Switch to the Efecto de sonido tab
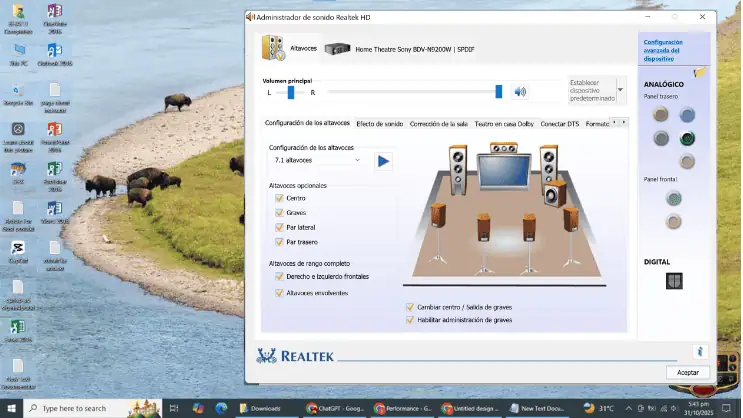Image resolution: width=743 pixels, height=418 pixels. click(x=380, y=124)
